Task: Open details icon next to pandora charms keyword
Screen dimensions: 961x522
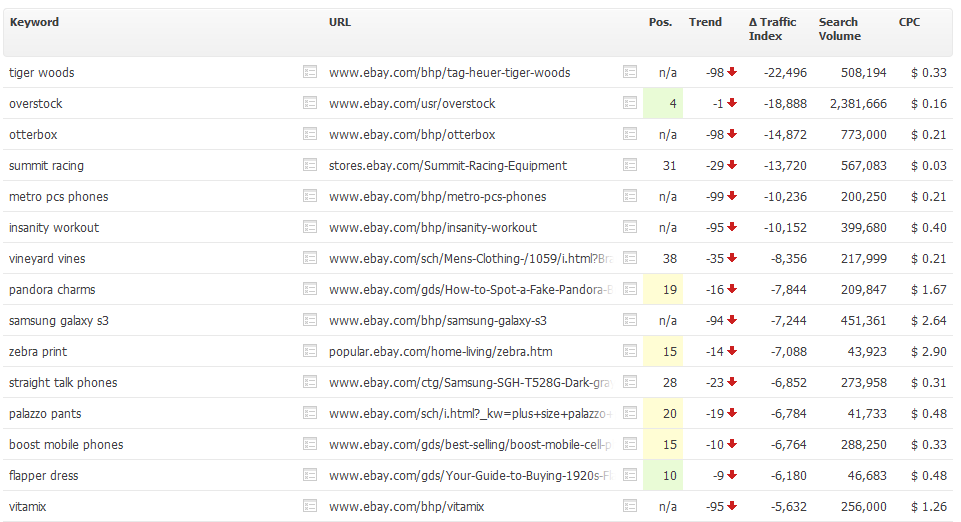Action: click(310, 289)
